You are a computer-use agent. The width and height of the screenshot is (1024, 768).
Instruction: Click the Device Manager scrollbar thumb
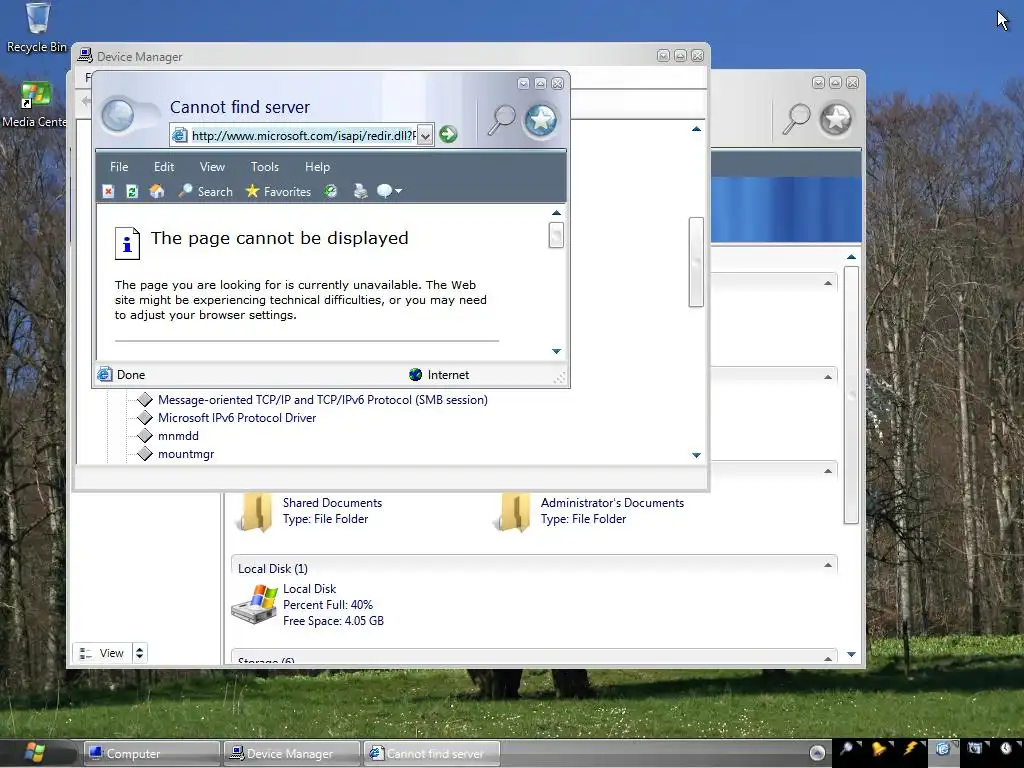click(x=696, y=262)
